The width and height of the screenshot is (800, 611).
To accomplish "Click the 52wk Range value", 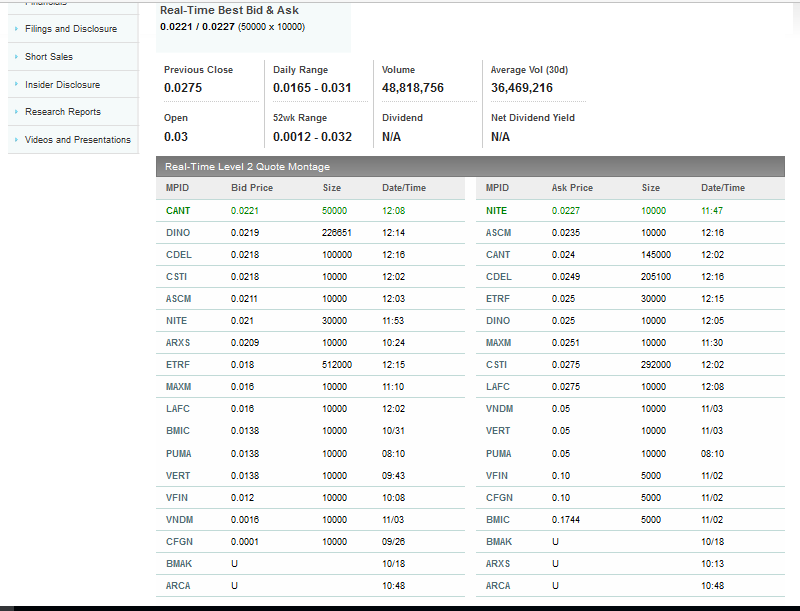I will pos(312,137).
